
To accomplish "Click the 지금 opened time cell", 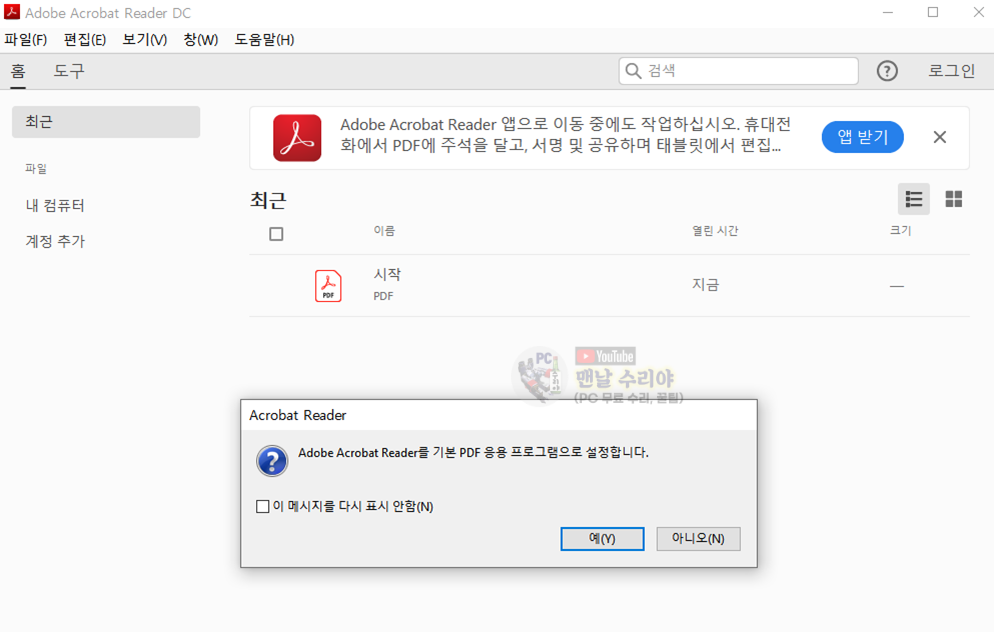I will pos(706,285).
